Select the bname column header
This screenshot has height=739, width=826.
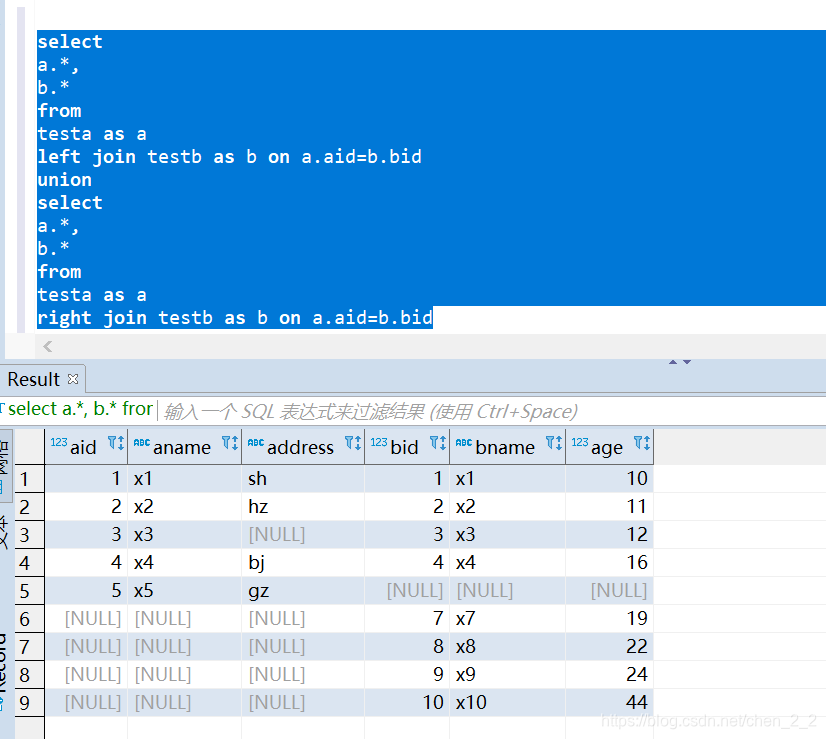(507, 447)
